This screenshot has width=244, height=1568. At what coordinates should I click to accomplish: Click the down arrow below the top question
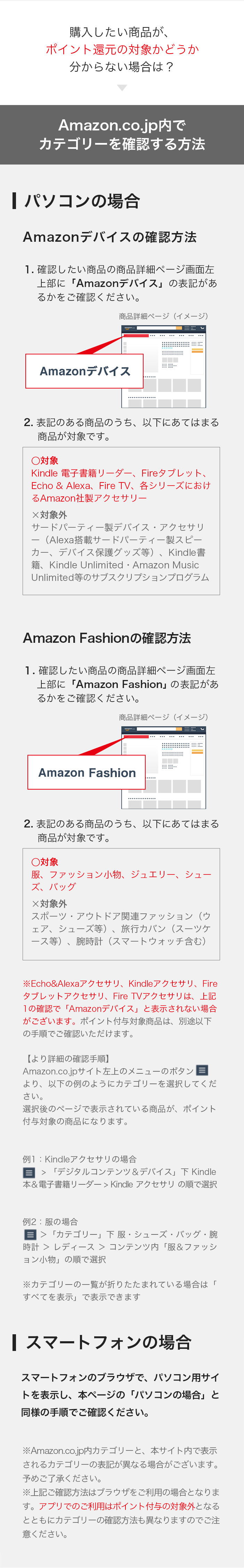click(x=122, y=88)
